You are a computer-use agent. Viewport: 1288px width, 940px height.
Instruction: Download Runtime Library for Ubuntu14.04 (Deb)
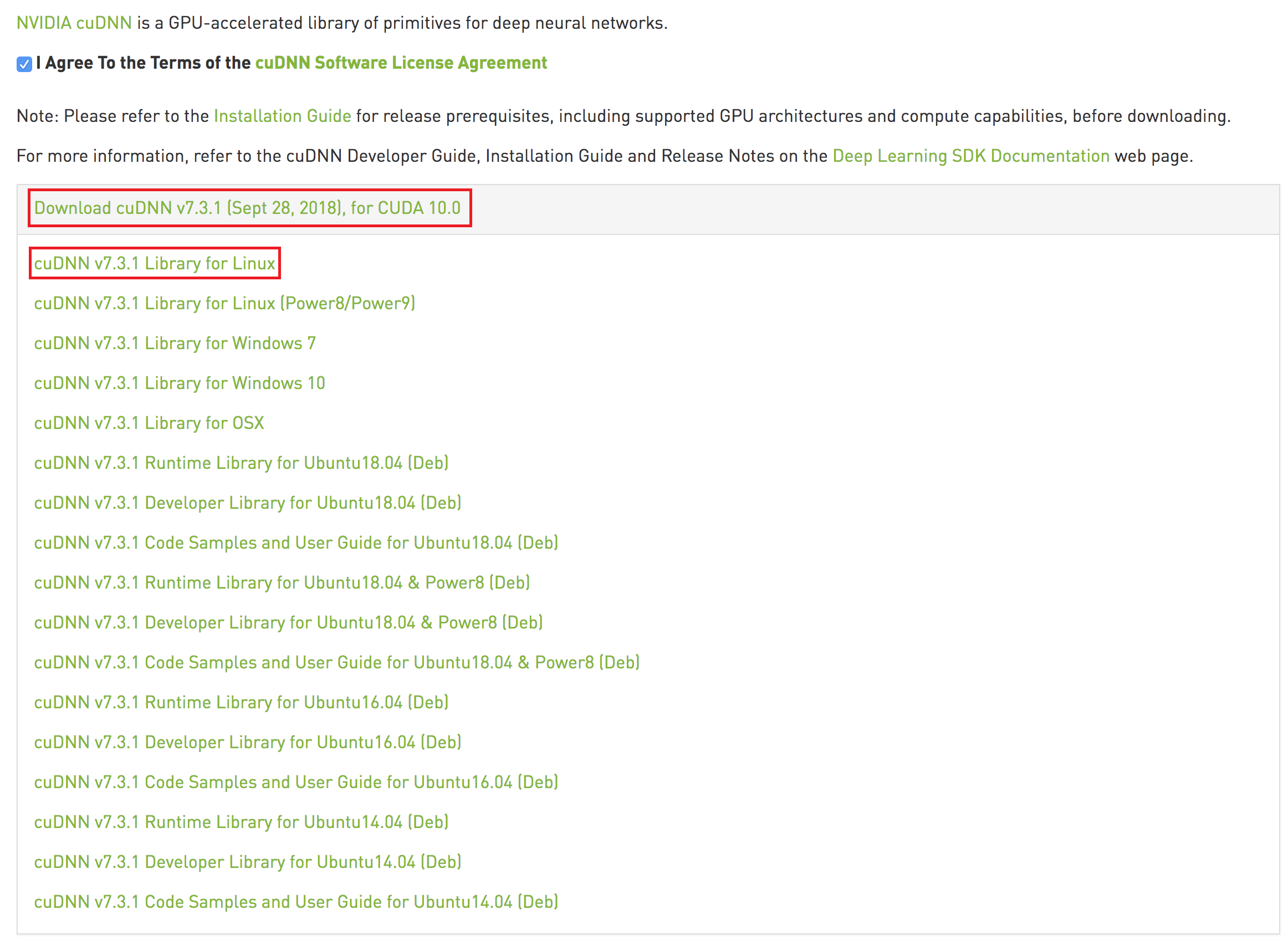241,821
